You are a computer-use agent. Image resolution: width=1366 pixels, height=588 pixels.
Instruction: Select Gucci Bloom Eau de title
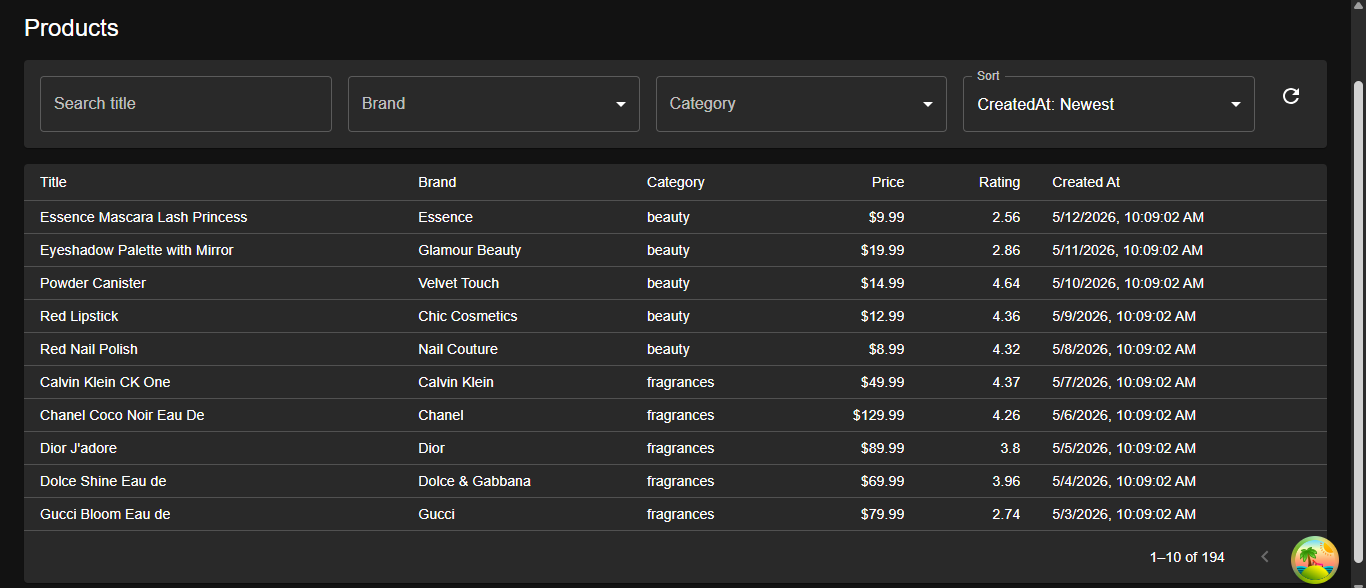coord(105,514)
